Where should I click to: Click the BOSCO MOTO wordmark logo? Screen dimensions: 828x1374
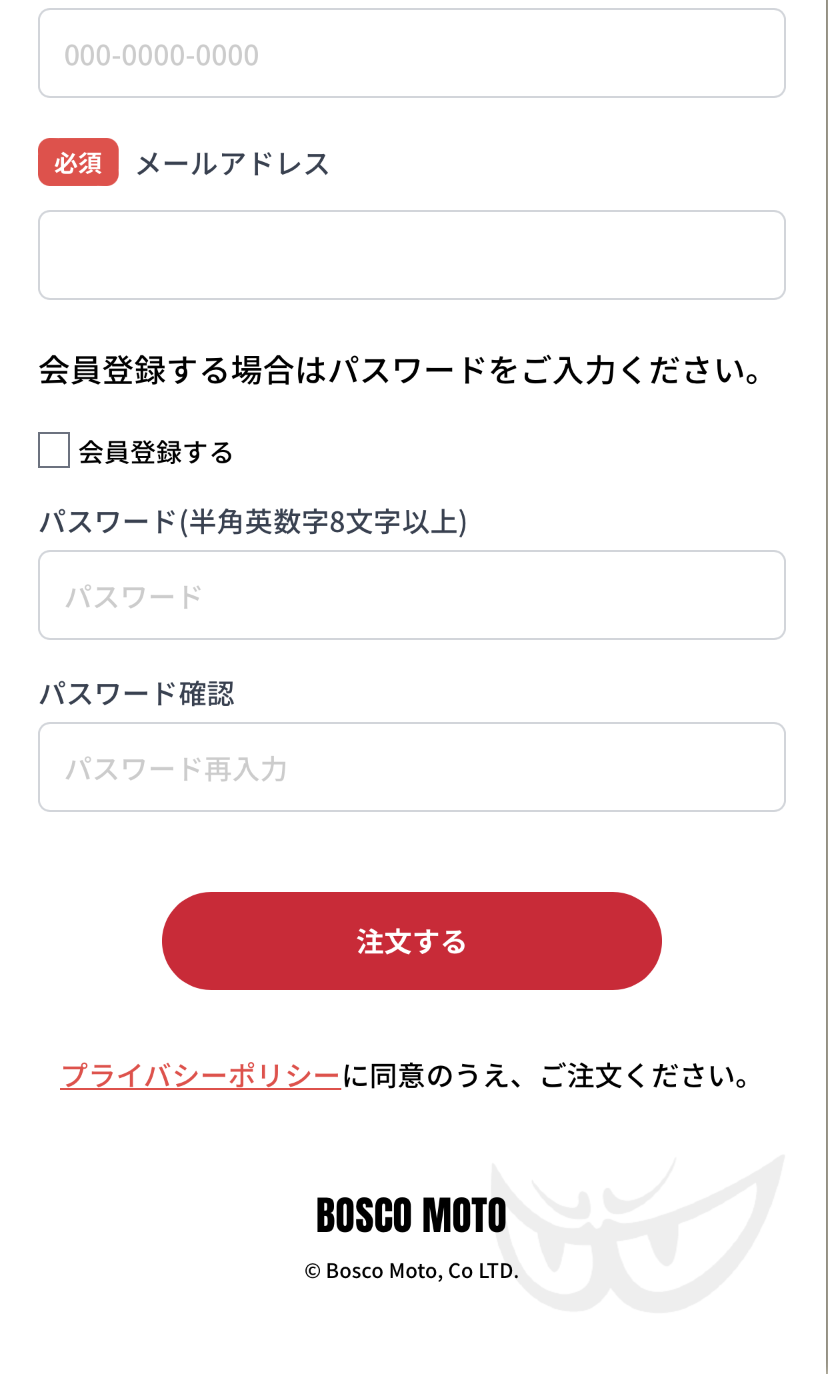click(411, 1216)
